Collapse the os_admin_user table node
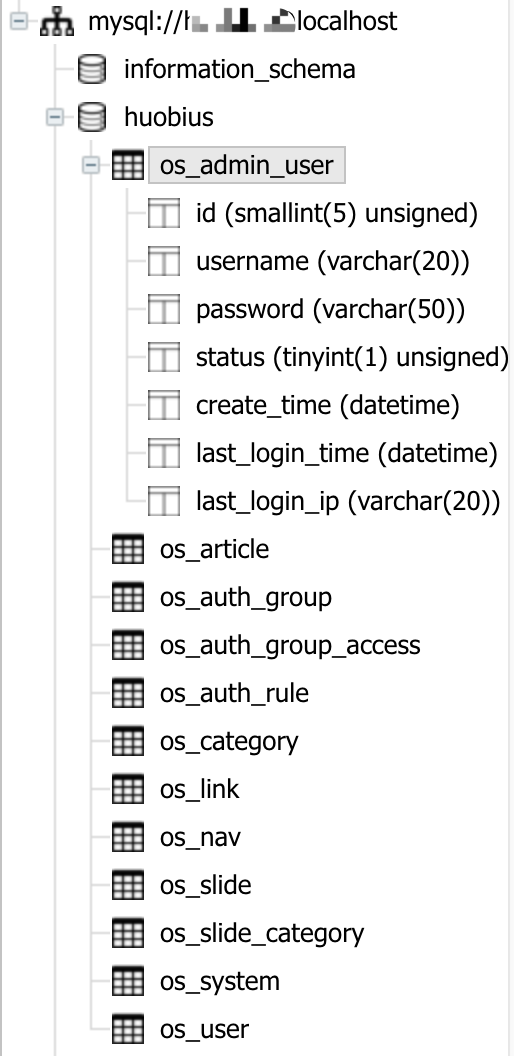Image resolution: width=514 pixels, height=1056 pixels. click(x=92, y=165)
